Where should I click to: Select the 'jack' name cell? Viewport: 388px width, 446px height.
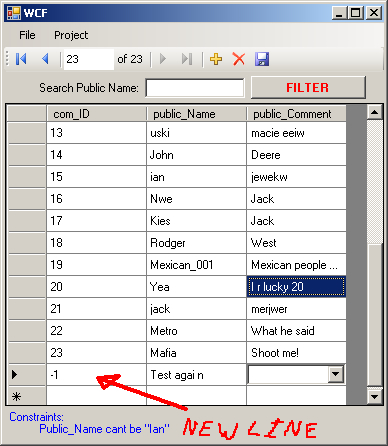tap(196, 309)
